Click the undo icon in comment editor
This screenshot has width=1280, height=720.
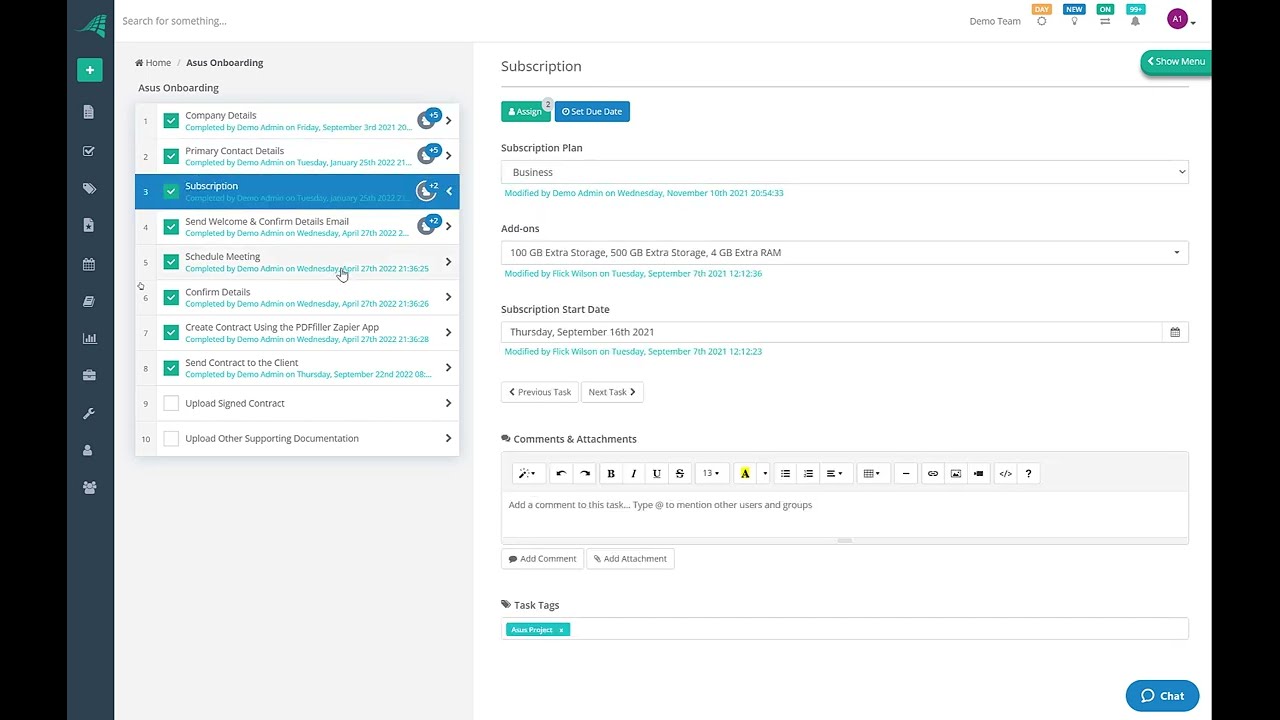[x=561, y=474]
